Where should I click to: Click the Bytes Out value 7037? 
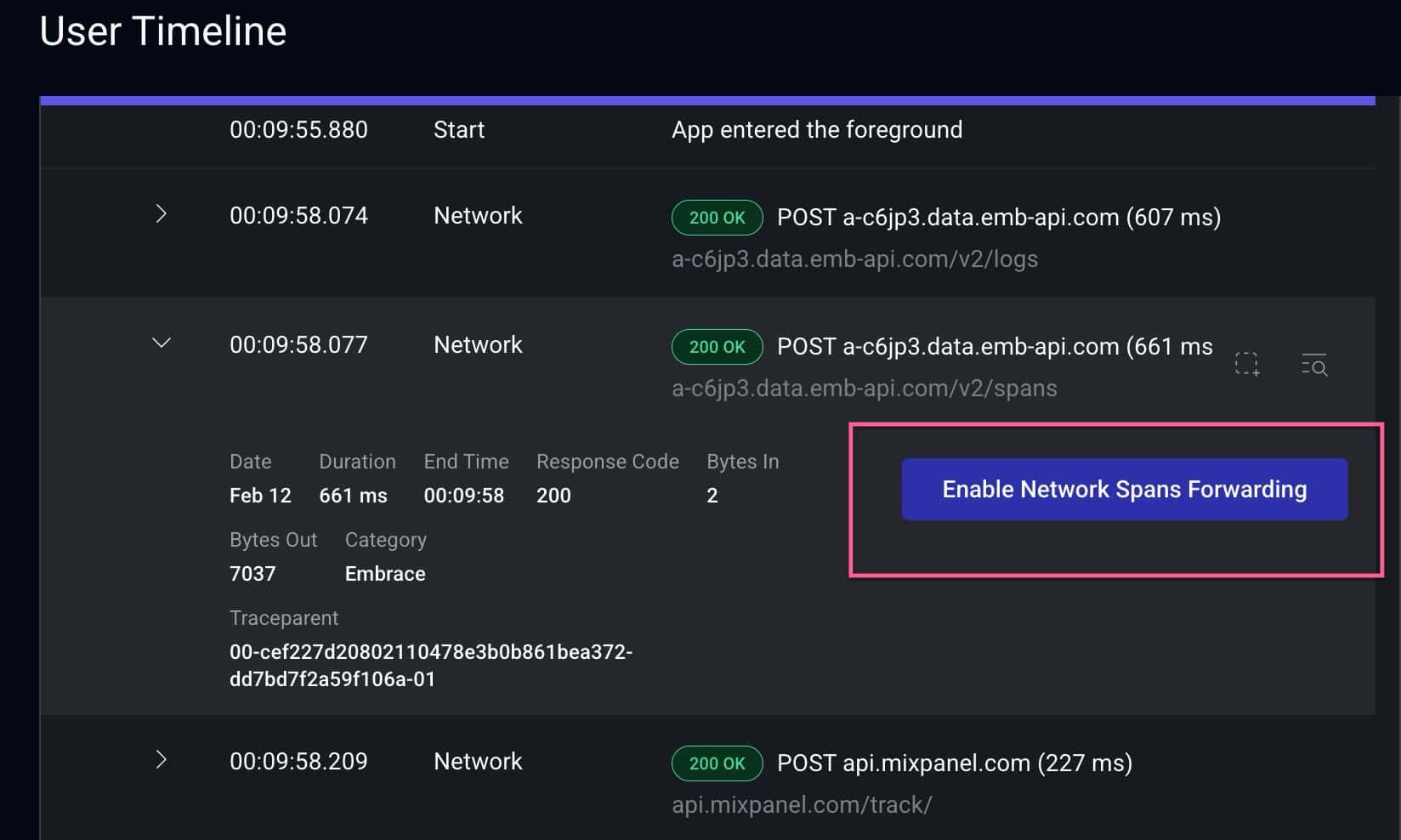[x=252, y=574]
